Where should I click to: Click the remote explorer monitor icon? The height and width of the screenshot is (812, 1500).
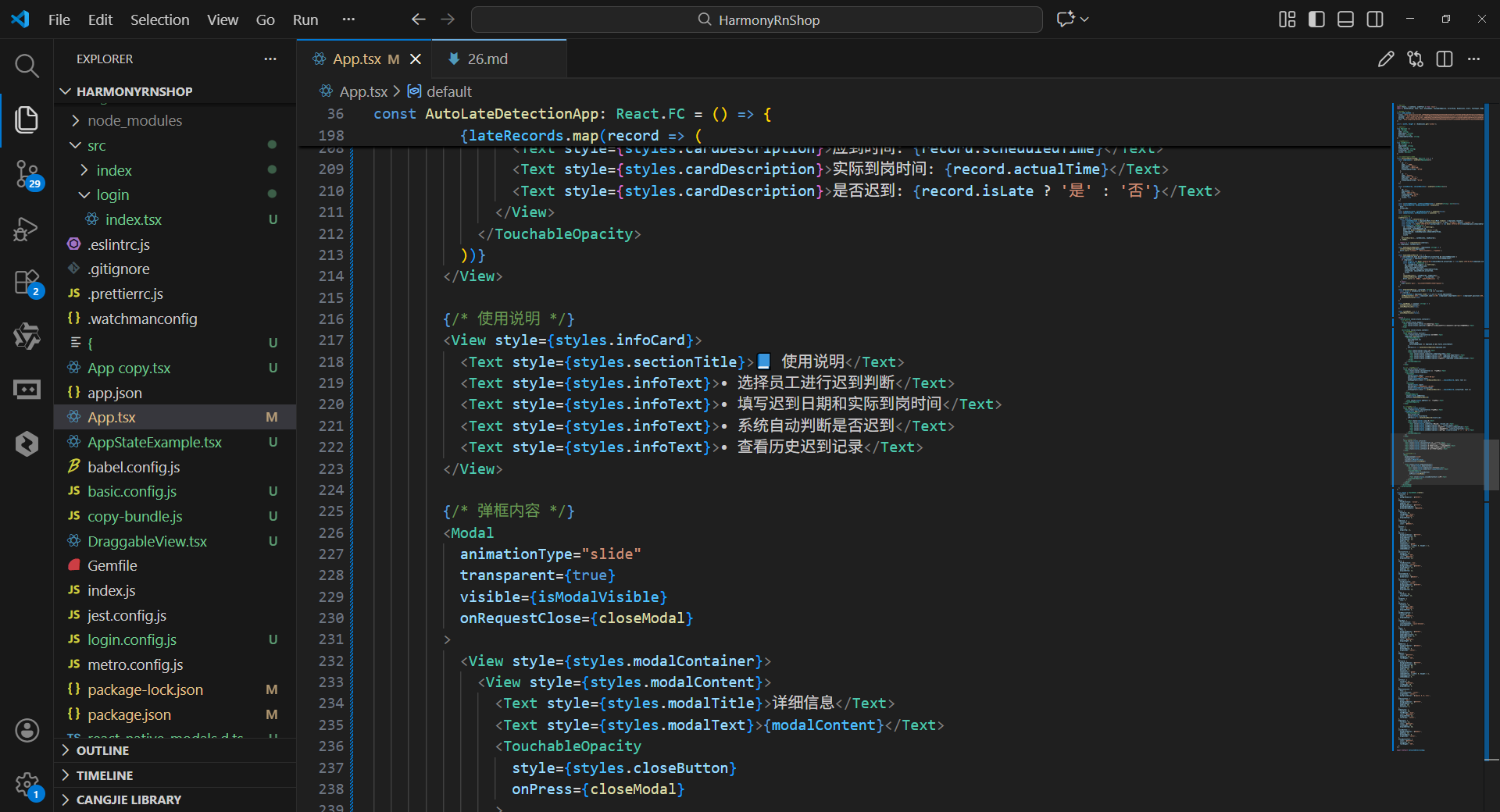click(27, 390)
